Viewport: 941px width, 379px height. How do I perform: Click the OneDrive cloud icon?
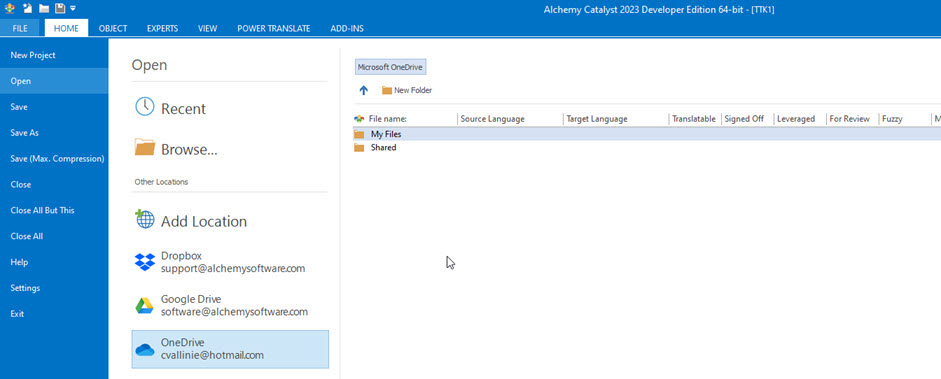point(145,350)
